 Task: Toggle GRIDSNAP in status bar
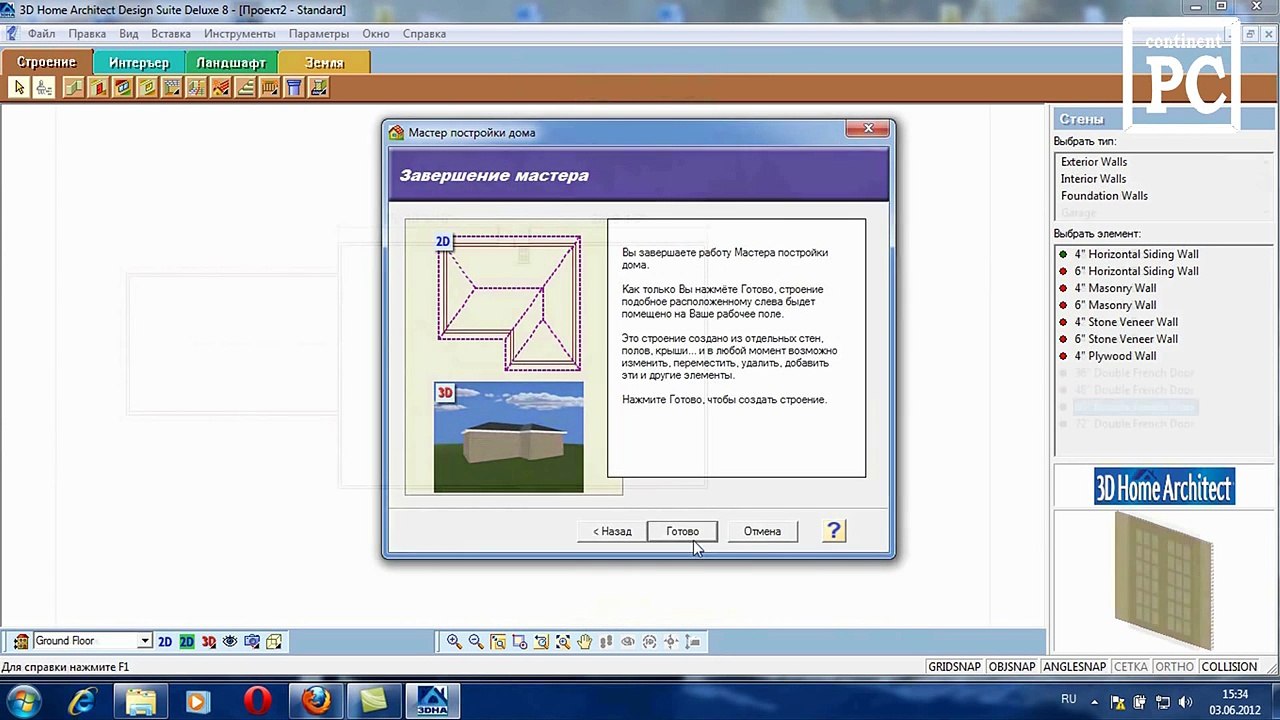954,667
